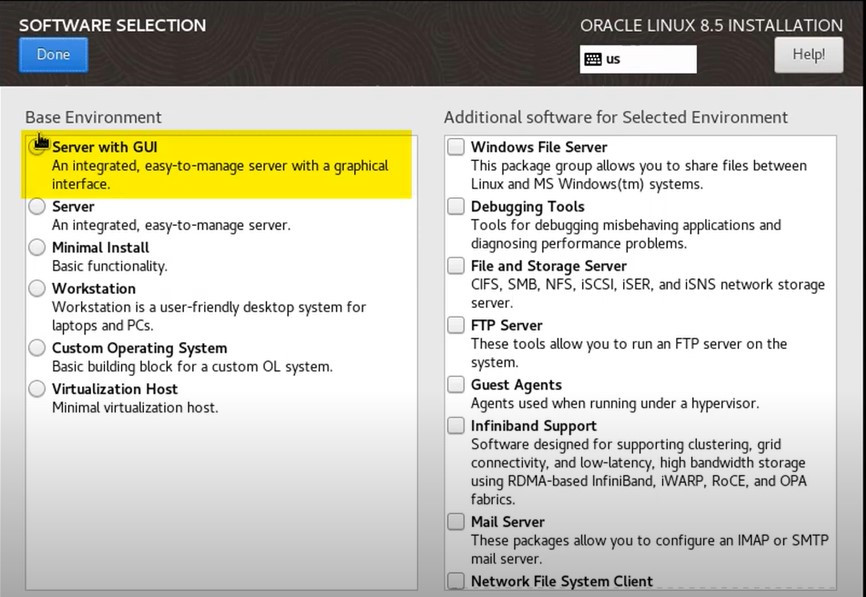This screenshot has width=866, height=597.
Task: Enable the FTP Server checkbox
Action: [456, 325]
